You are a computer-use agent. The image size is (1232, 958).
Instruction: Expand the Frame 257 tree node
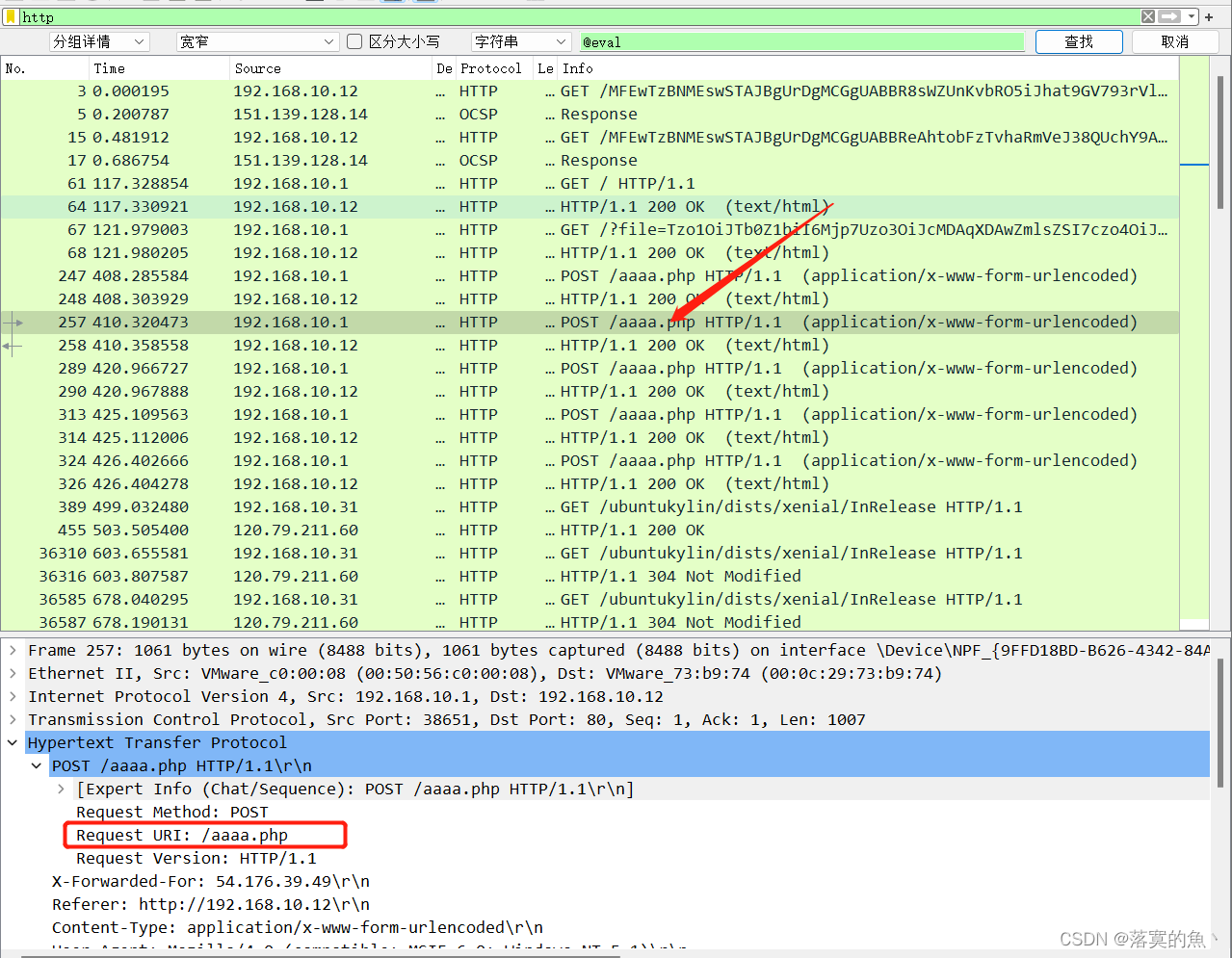click(x=13, y=650)
